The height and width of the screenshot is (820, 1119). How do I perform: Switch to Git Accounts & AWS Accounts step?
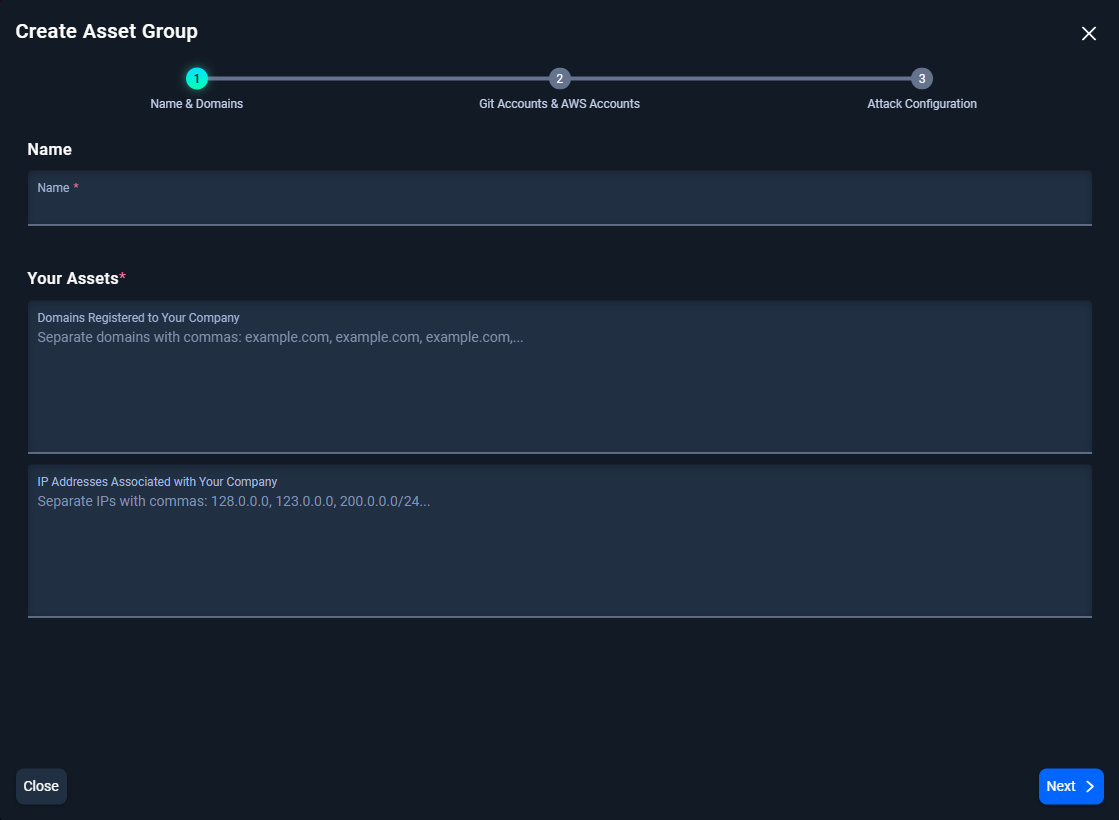(559, 104)
